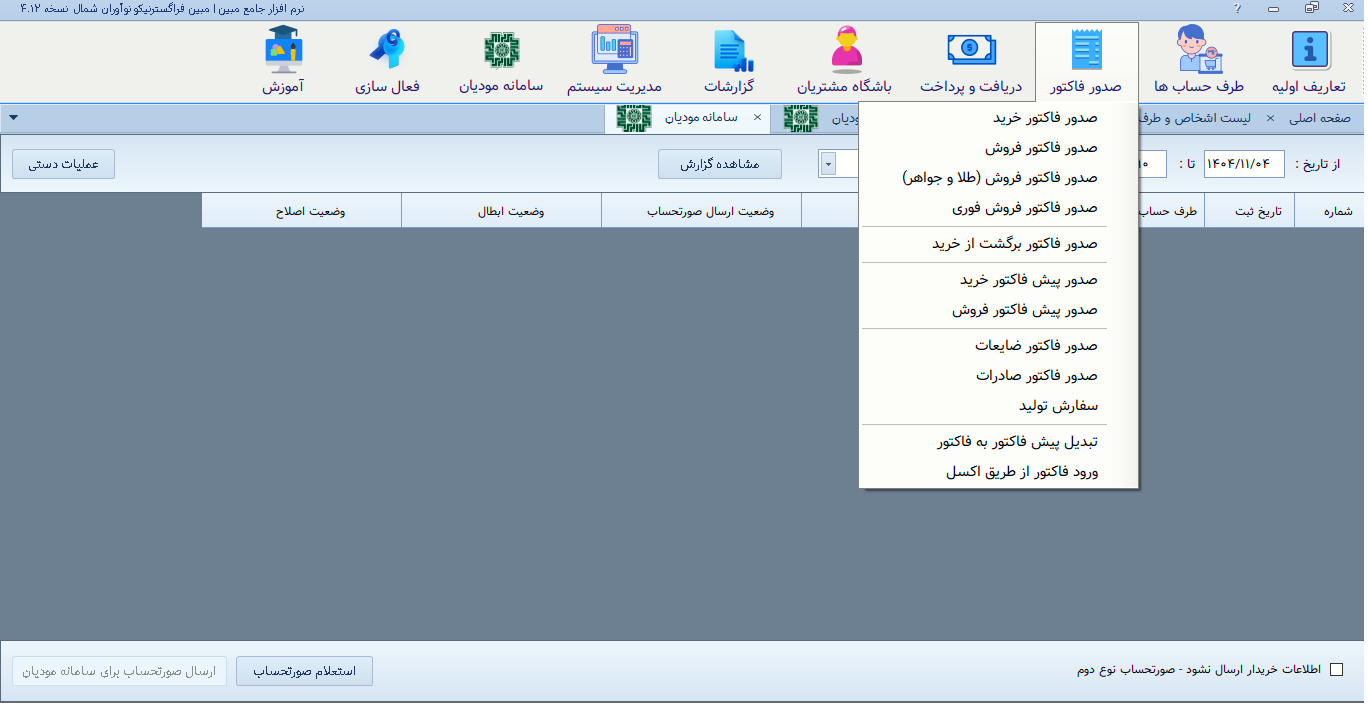Select صدور پیش فاکتور خرید menu item

click(x=1028, y=280)
